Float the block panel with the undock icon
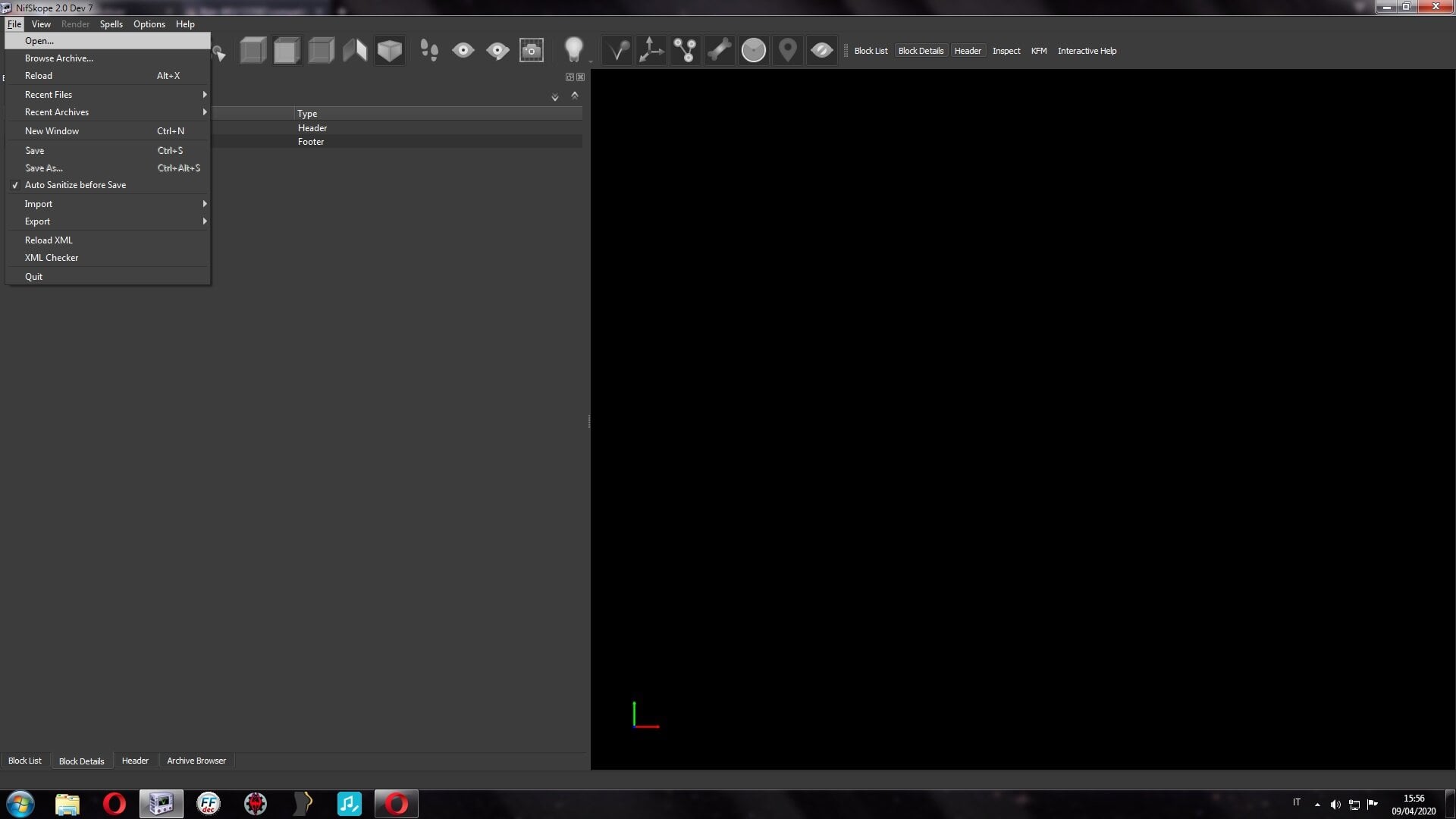This screenshot has height=819, width=1456. tap(570, 77)
